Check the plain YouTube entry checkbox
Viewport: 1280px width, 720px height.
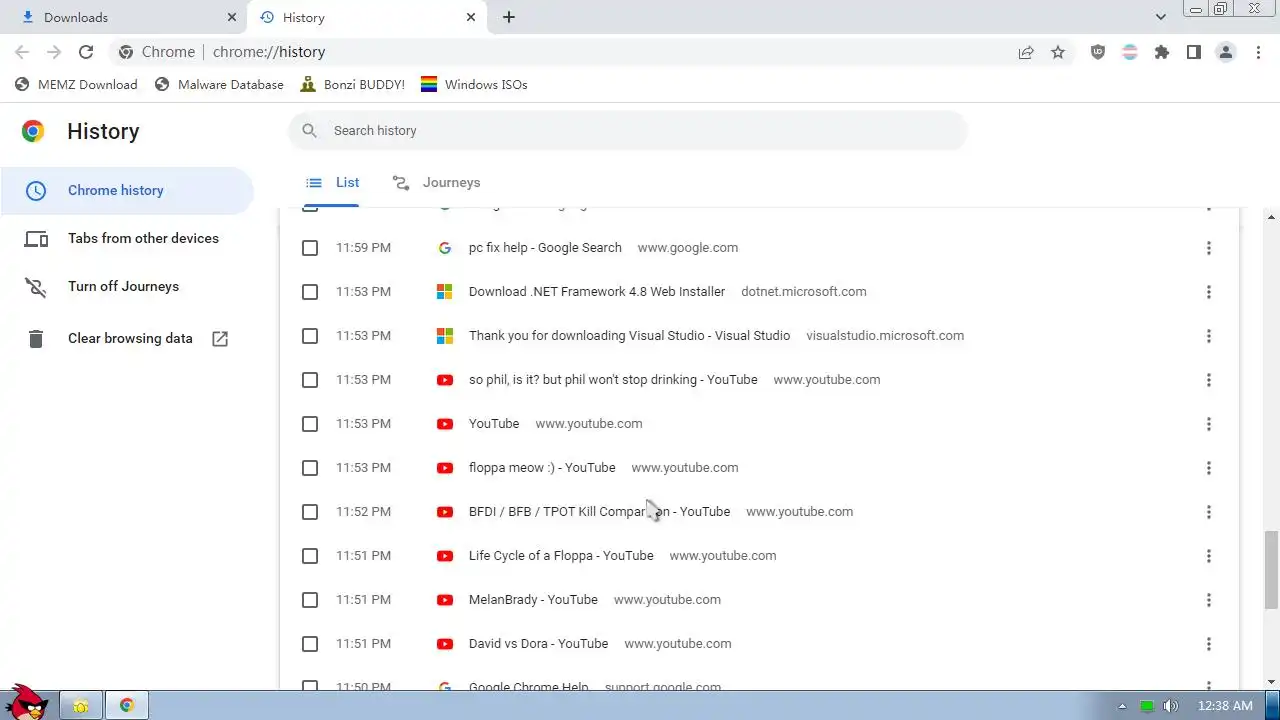(310, 424)
